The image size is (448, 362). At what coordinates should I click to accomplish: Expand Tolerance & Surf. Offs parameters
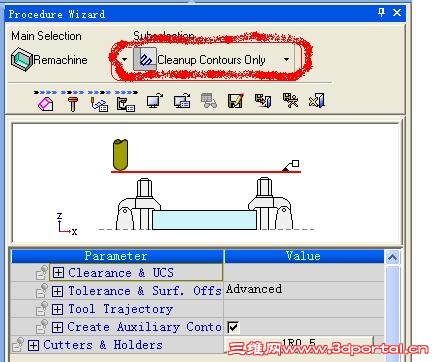click(57, 291)
